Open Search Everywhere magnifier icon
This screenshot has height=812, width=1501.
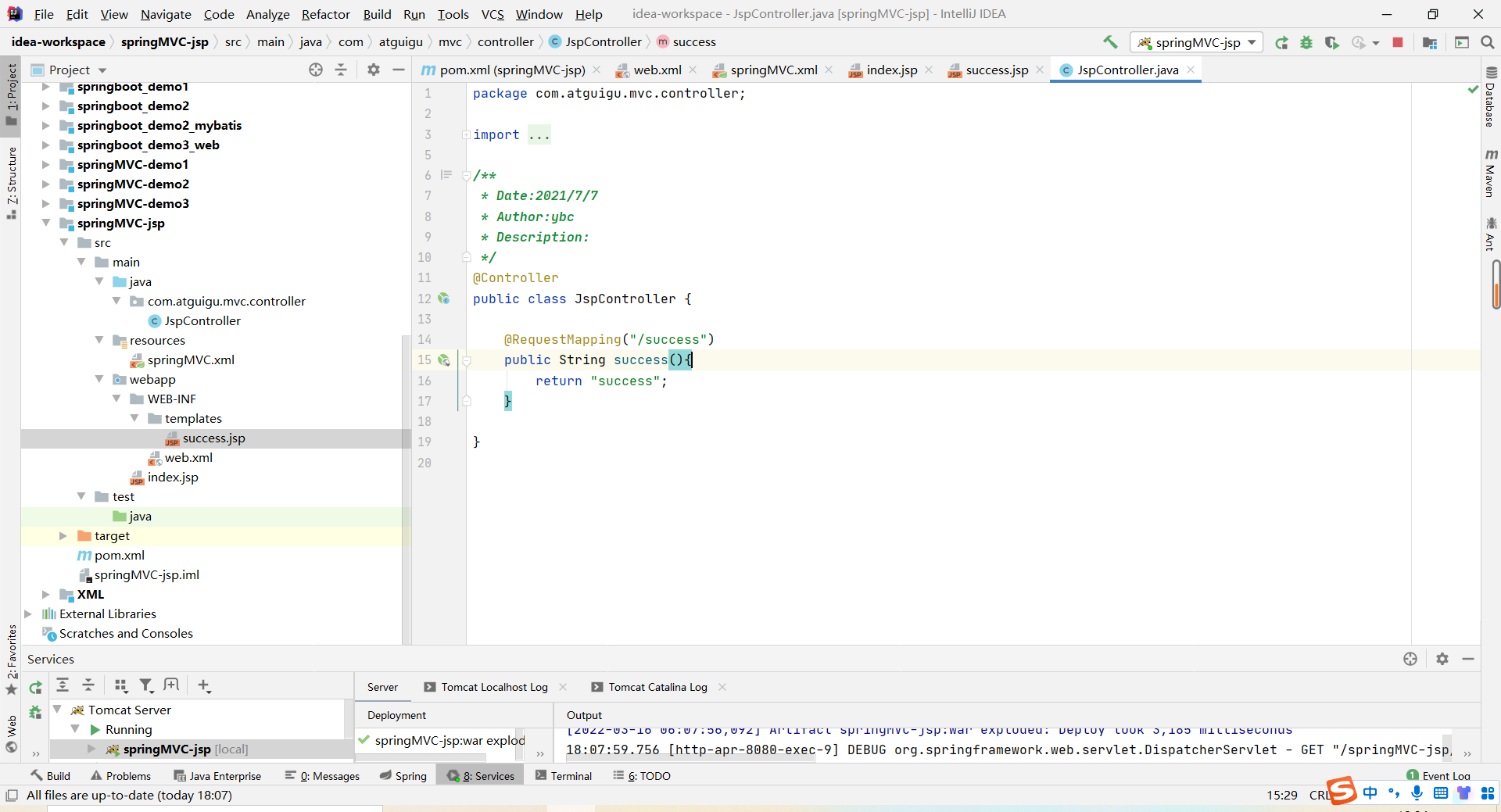pyautogui.click(x=1488, y=42)
